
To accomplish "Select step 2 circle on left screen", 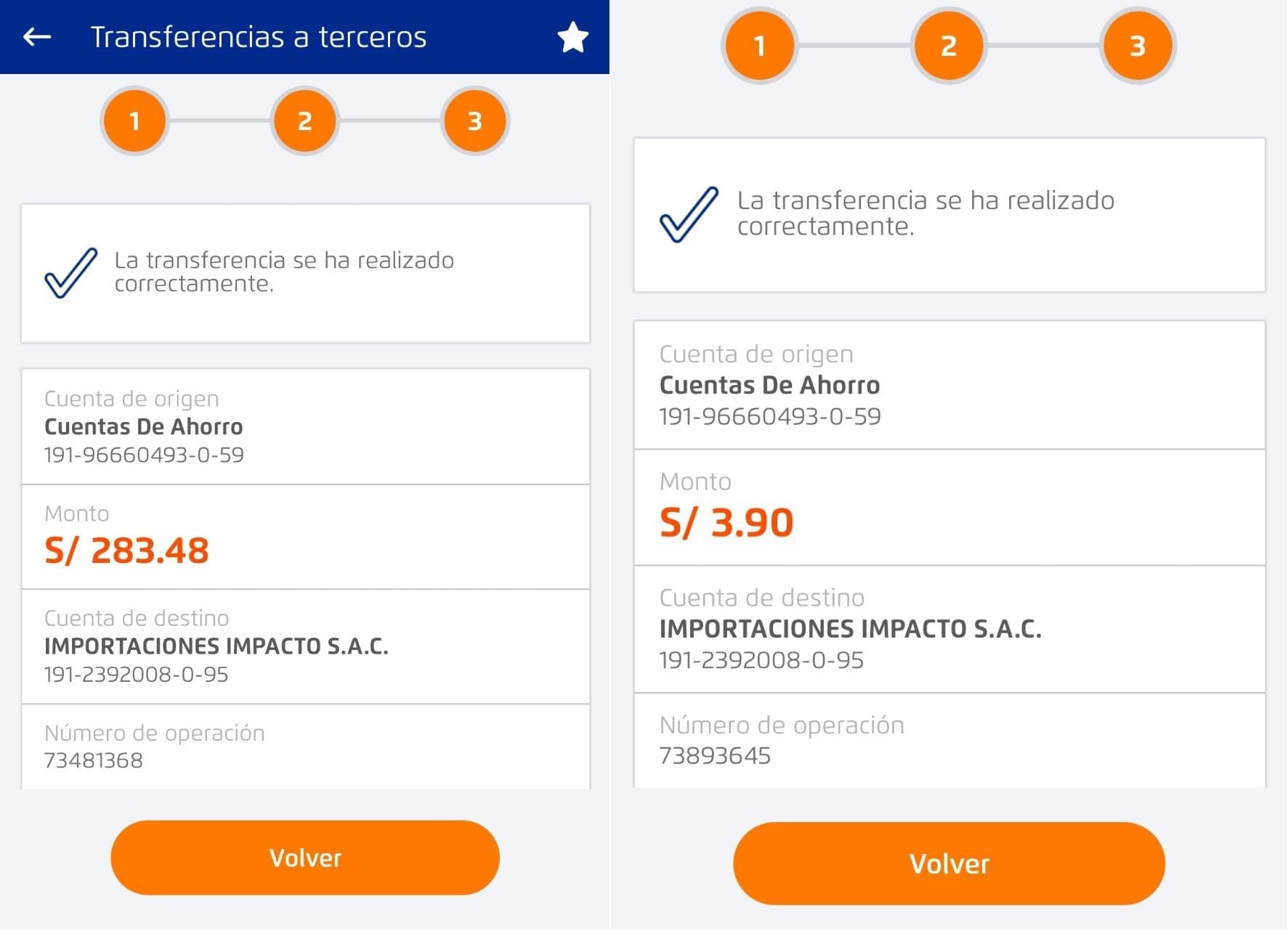I will point(304,121).
